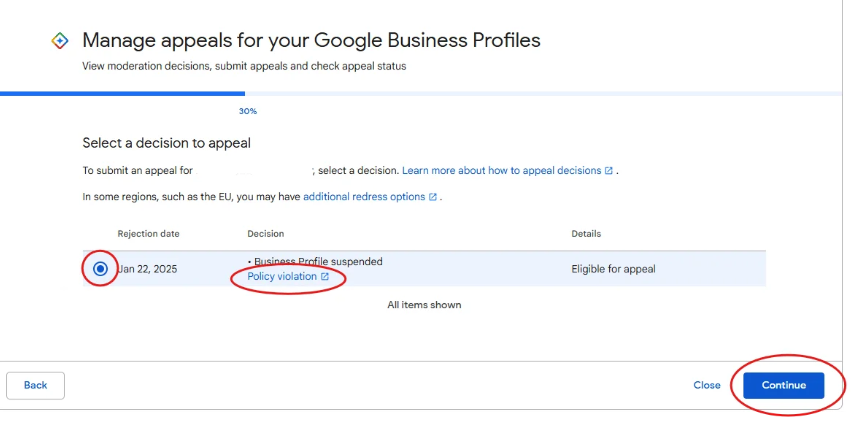Click the blue progress bar at top
Viewport: 851px width, 423px height.
pyautogui.click(x=120, y=94)
